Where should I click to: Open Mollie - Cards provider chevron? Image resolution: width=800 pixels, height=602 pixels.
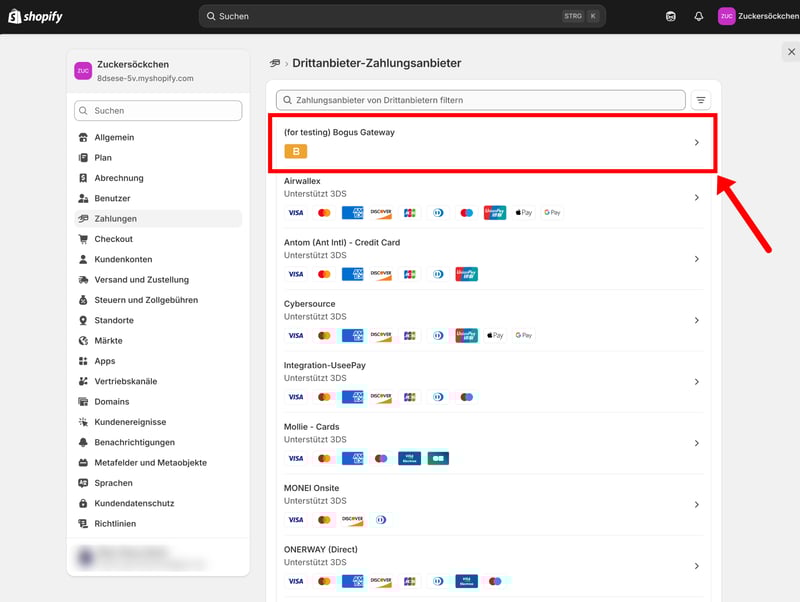697,444
